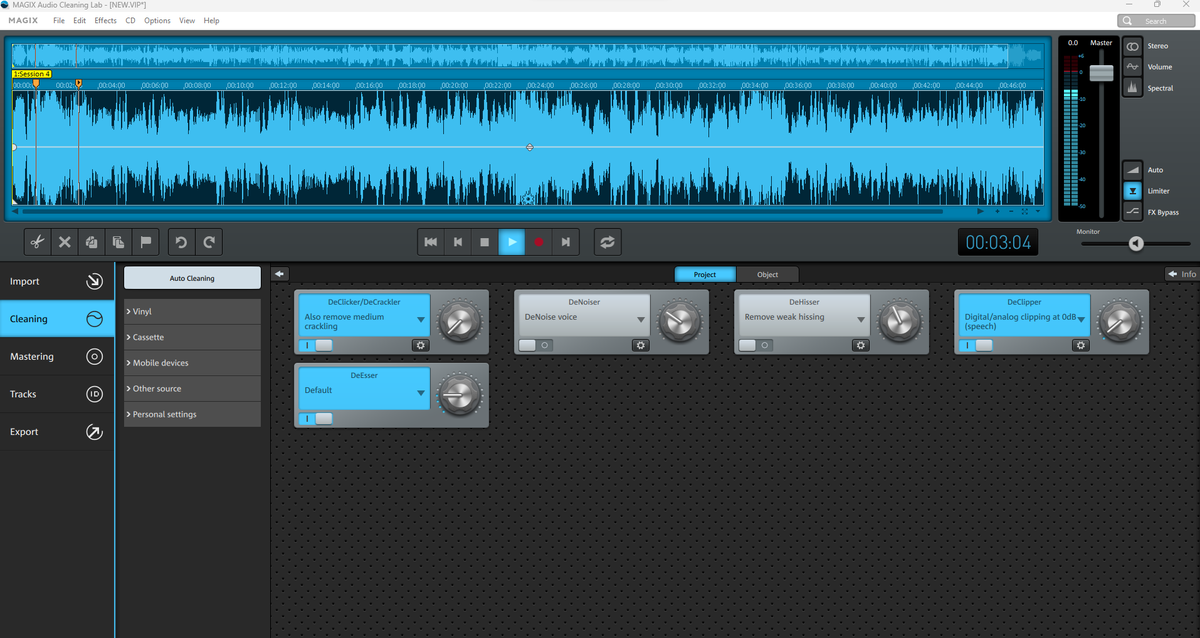Click the 00:03:04 time display
The height and width of the screenshot is (638, 1200).
pyautogui.click(x=997, y=242)
